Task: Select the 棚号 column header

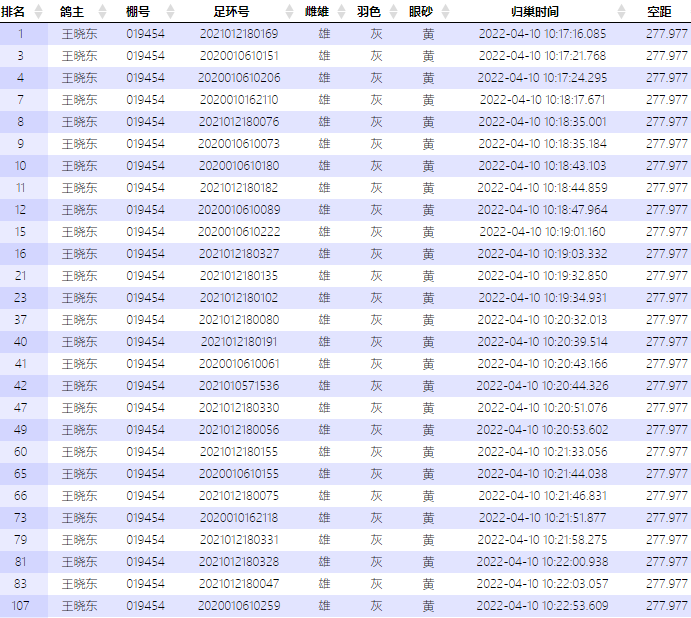Action: pos(138,12)
